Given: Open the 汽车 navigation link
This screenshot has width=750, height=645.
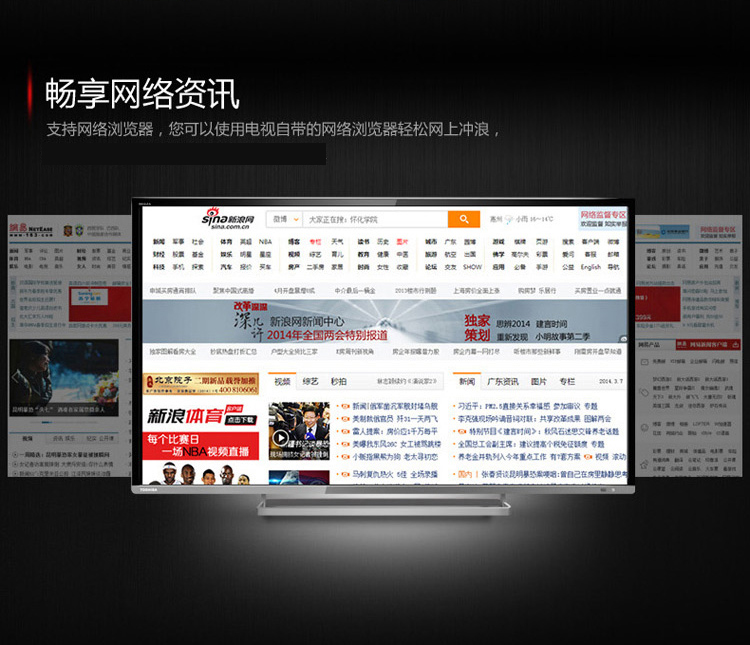Looking at the screenshot, I should pyautogui.click(x=226, y=267).
